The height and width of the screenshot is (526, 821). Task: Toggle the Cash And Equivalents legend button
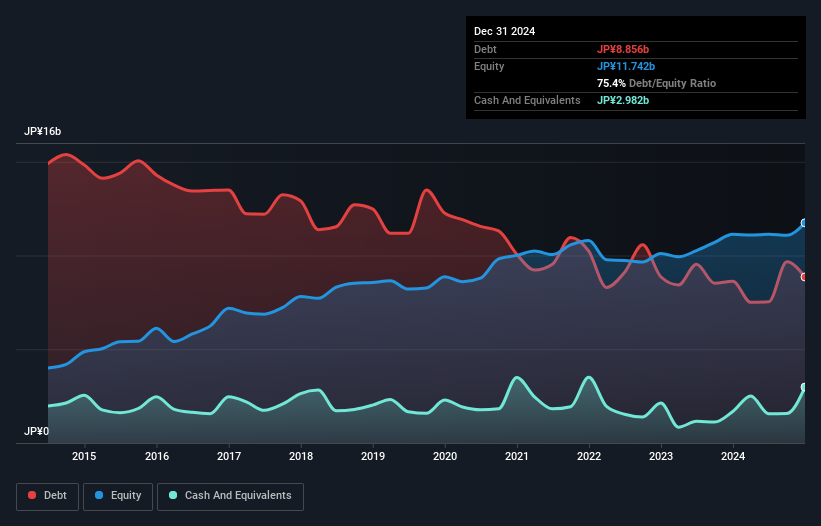click(230, 496)
